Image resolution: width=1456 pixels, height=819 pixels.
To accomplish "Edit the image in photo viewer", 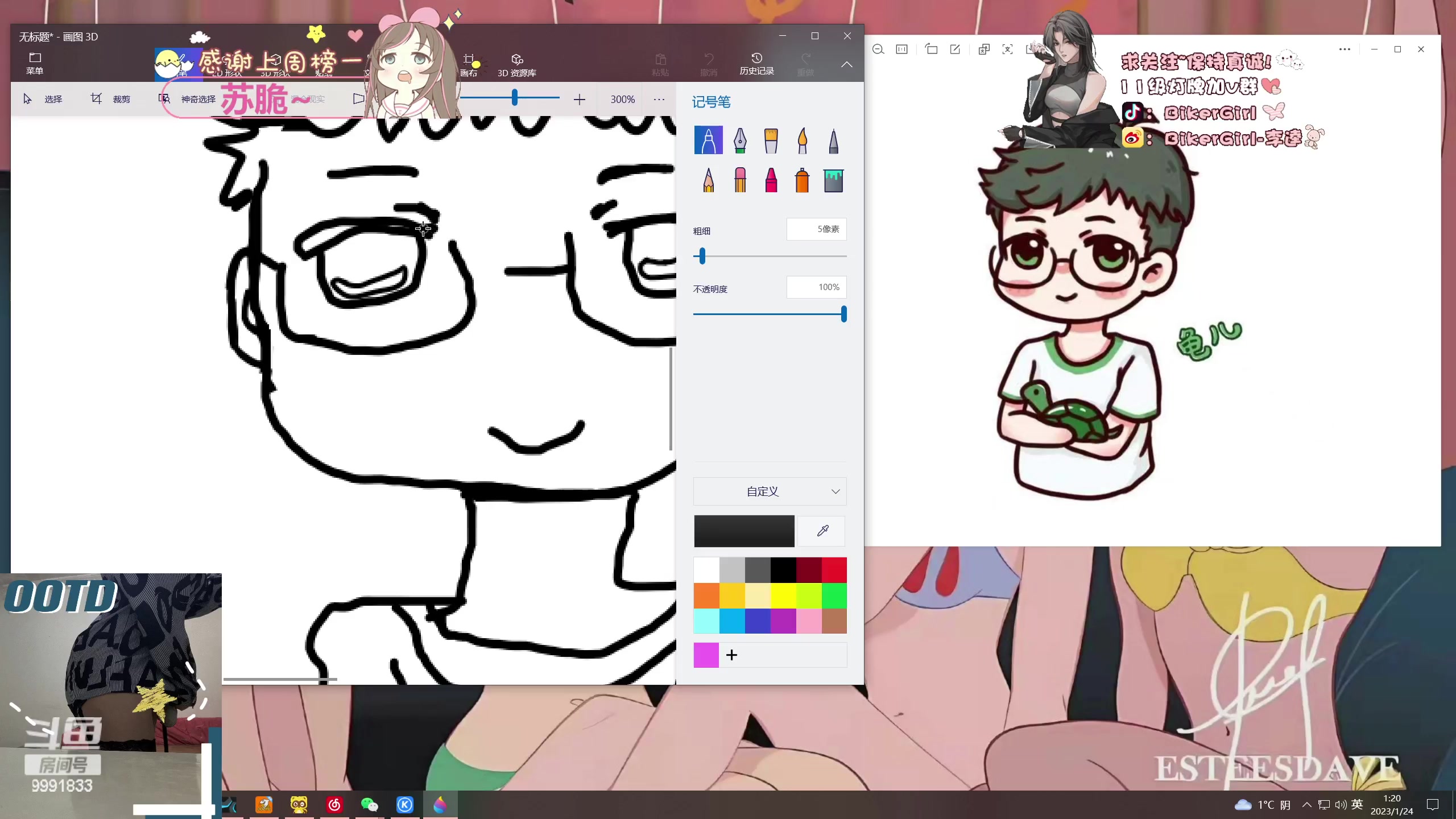I will 955,49.
